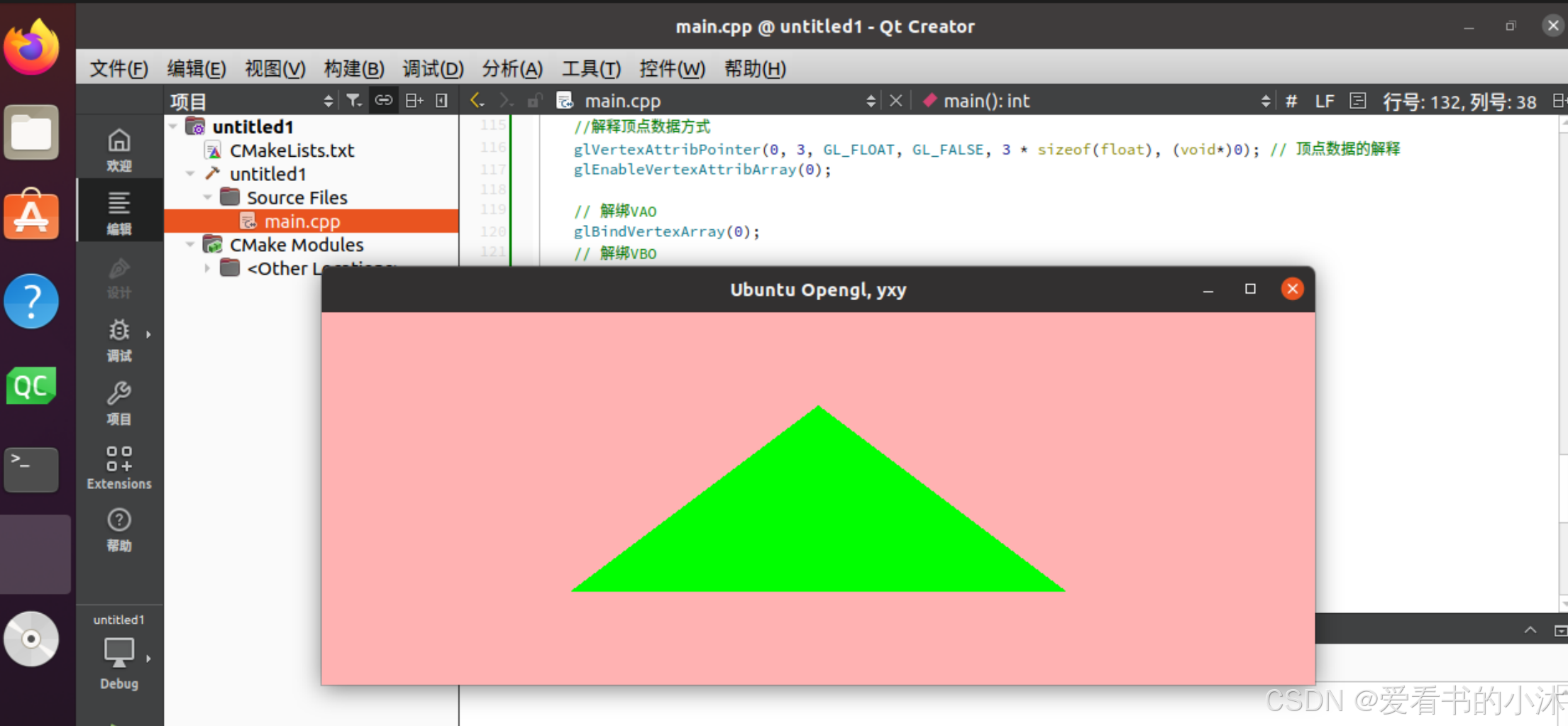Expand the output pane upward arrow
The height and width of the screenshot is (726, 1568).
[x=1530, y=630]
